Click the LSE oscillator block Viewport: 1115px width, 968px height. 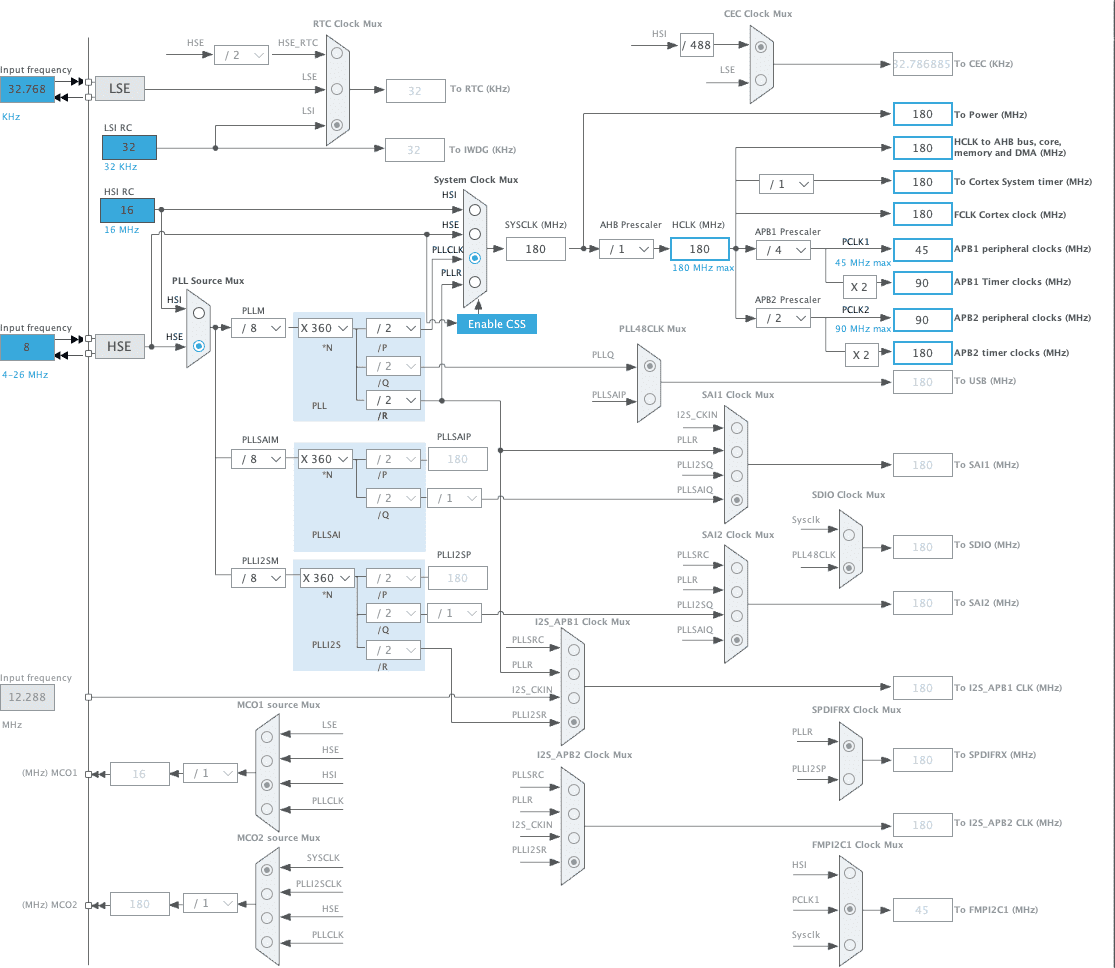pos(119,88)
